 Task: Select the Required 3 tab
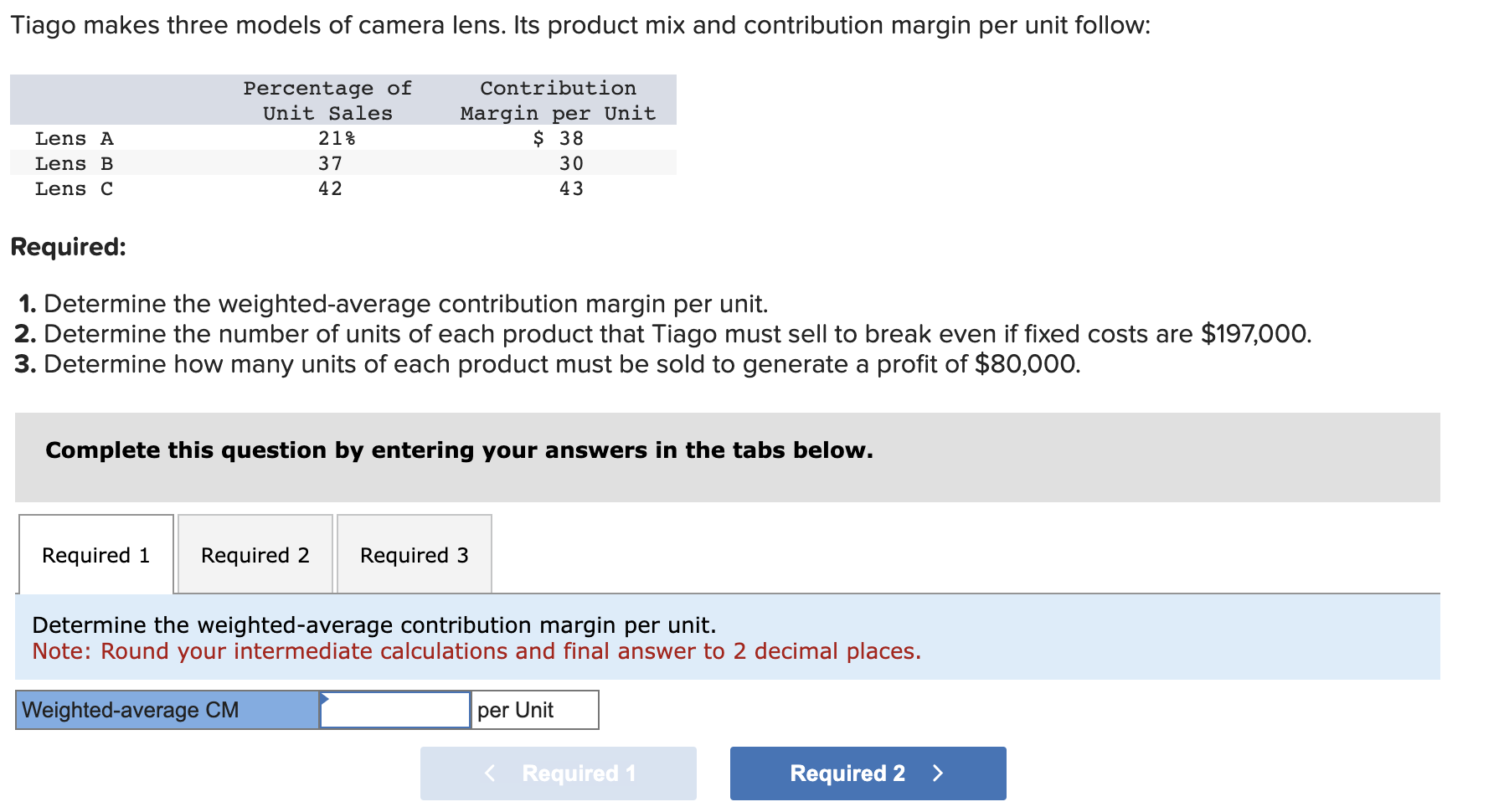pos(414,554)
